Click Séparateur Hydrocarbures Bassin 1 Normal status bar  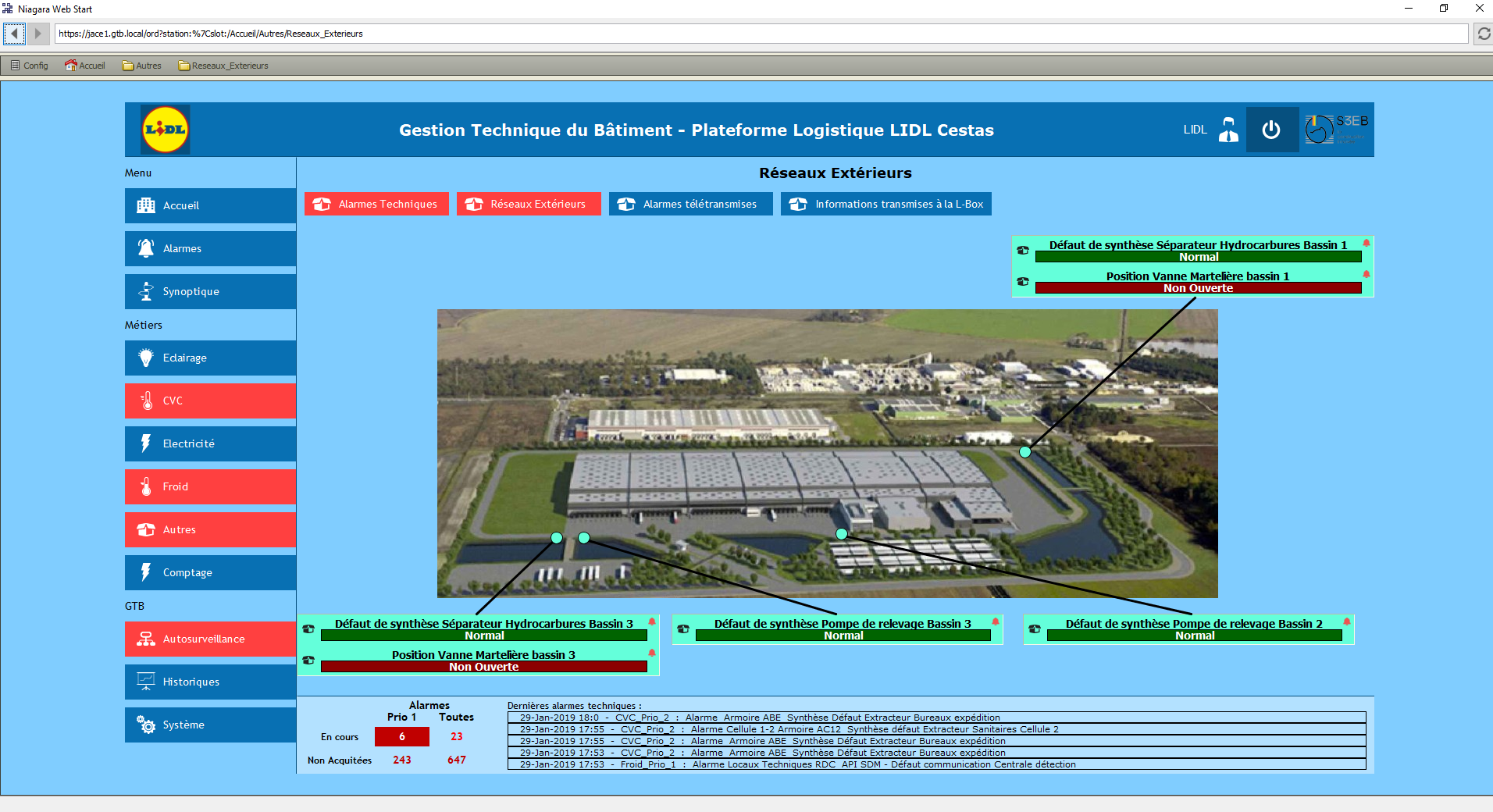pos(1199,257)
